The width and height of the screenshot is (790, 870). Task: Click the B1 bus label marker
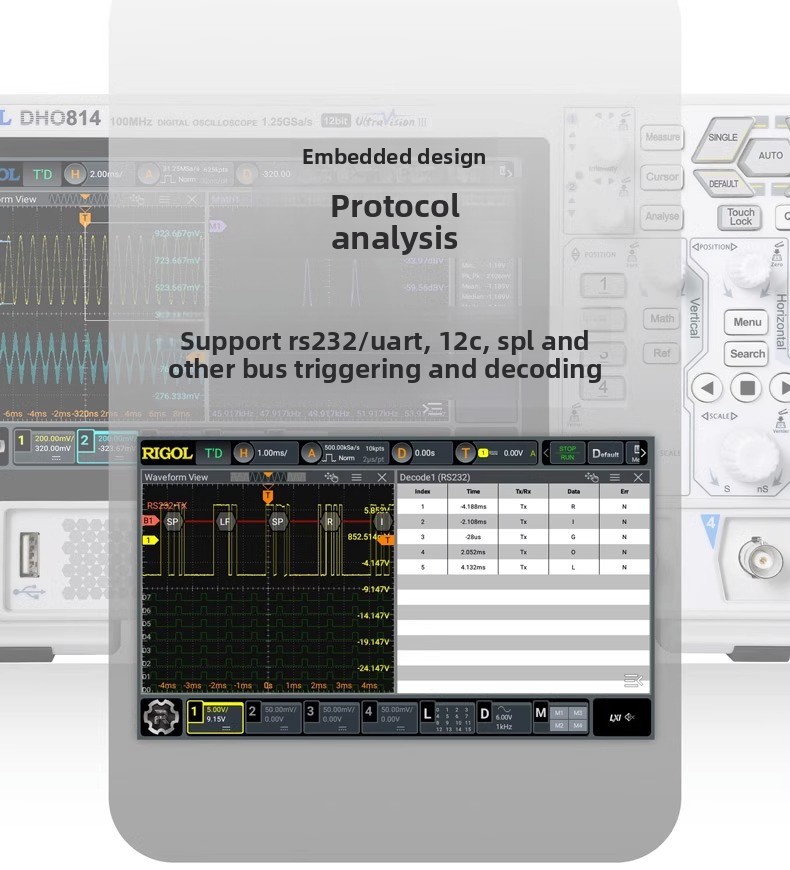click(x=150, y=520)
